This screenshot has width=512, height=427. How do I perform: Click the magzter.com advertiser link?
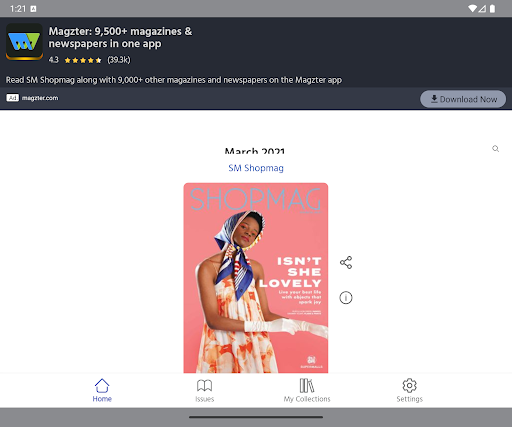tap(40, 98)
